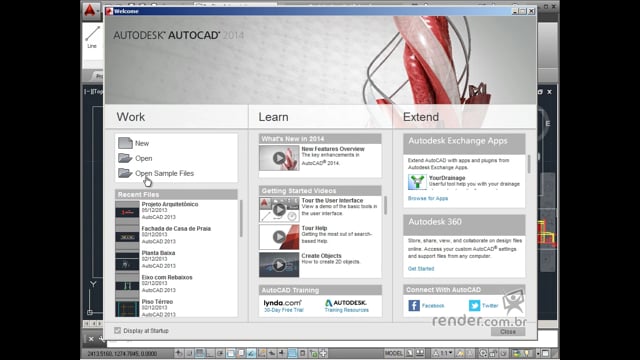Click the toolbar lock icon in status bar
This screenshot has width=640, height=360.
click(493, 353)
